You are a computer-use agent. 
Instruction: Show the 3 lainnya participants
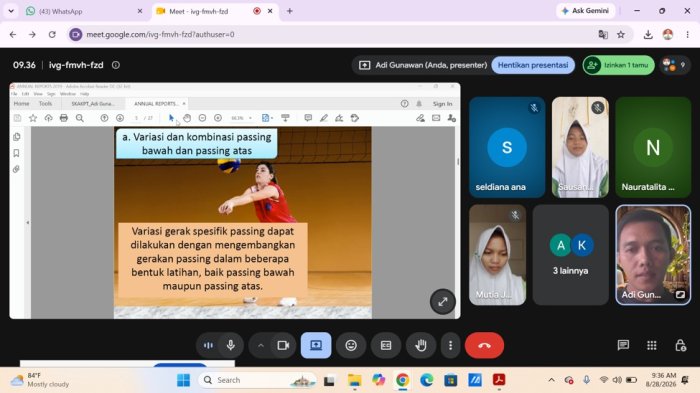[571, 255]
